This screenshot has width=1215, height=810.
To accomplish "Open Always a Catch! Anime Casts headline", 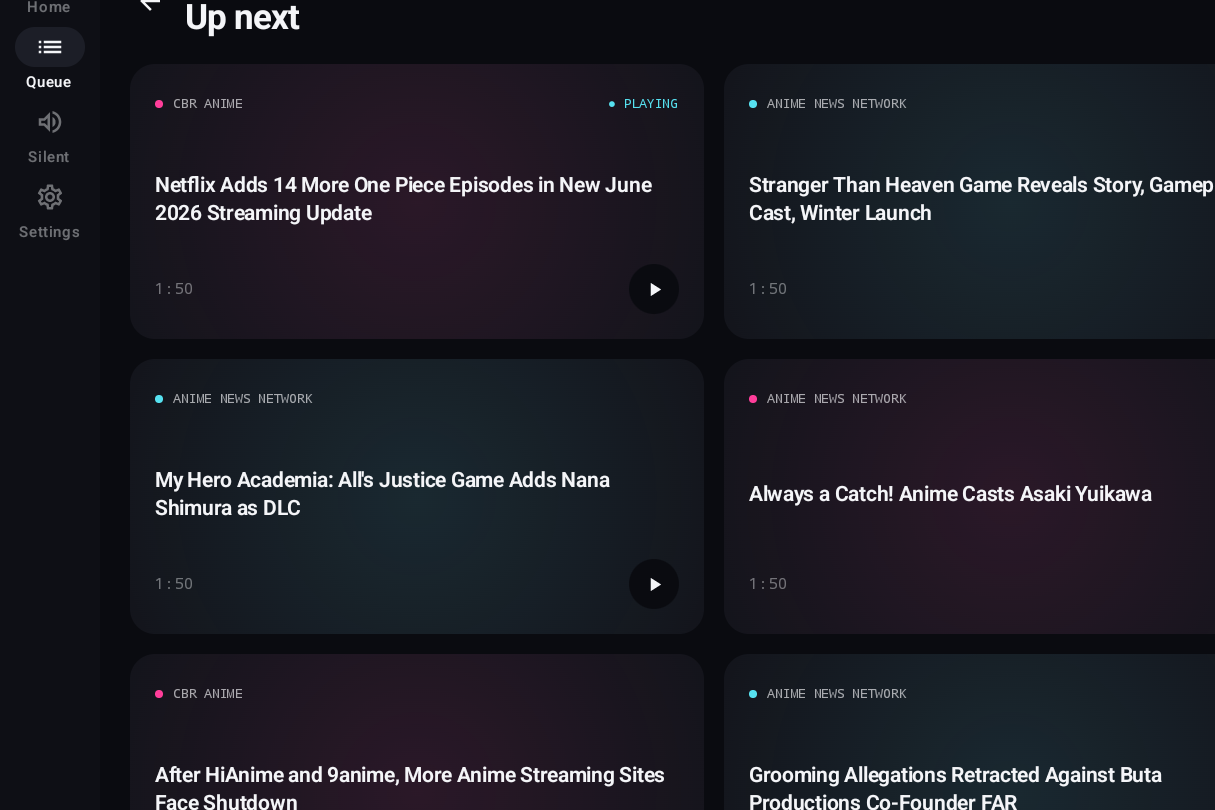I will tap(950, 494).
